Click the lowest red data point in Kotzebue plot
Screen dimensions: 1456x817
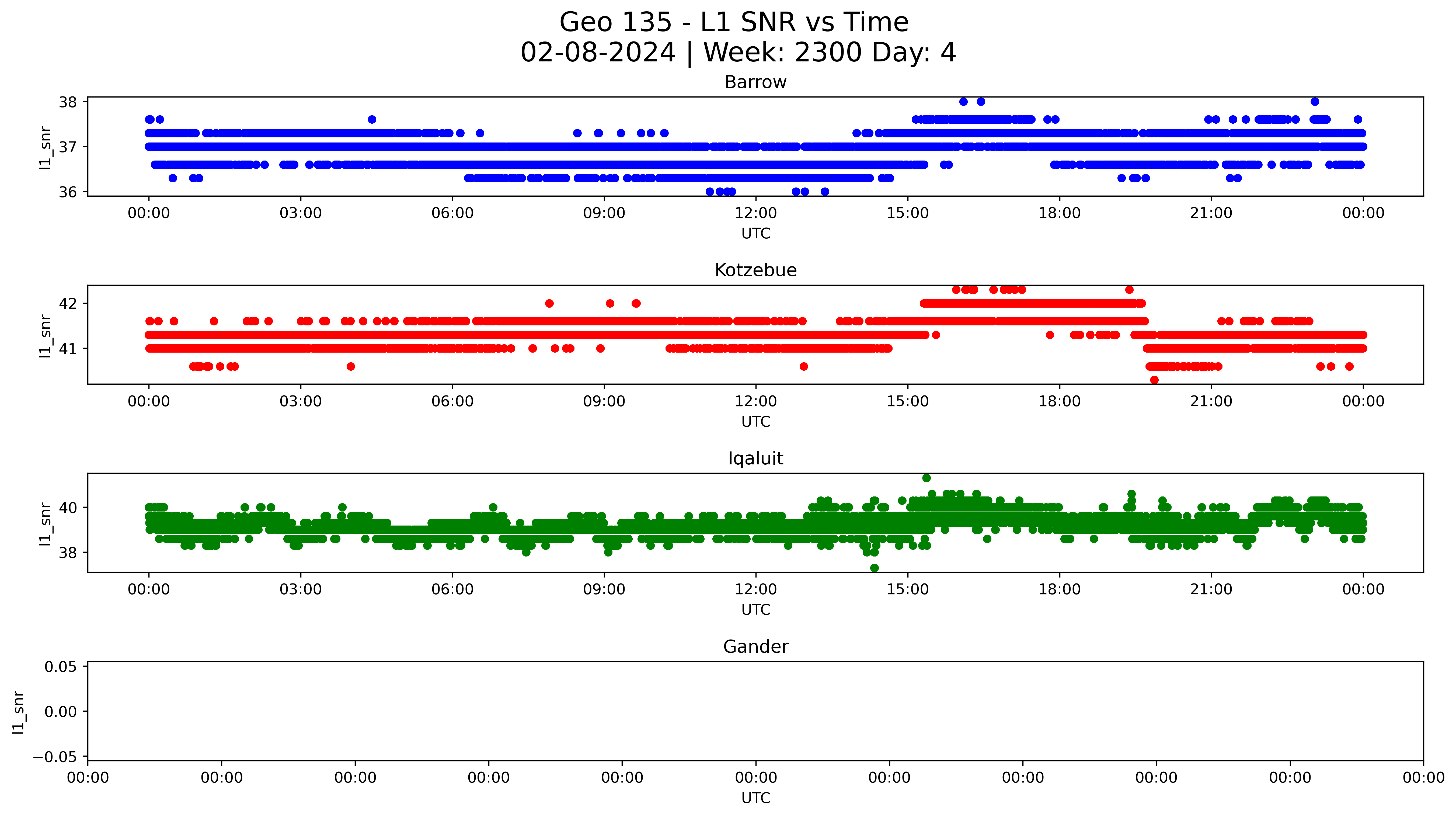(x=1154, y=380)
